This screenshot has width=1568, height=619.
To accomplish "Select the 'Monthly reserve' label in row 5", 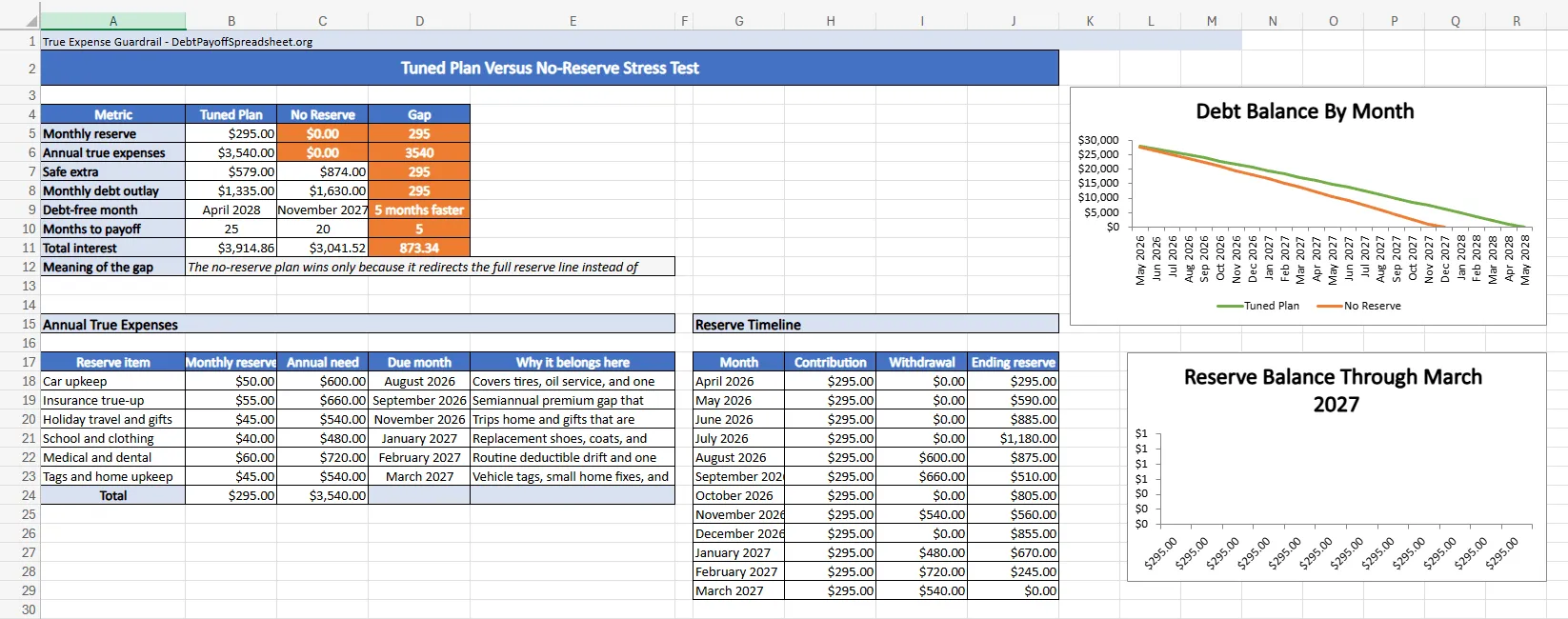I will click(113, 133).
